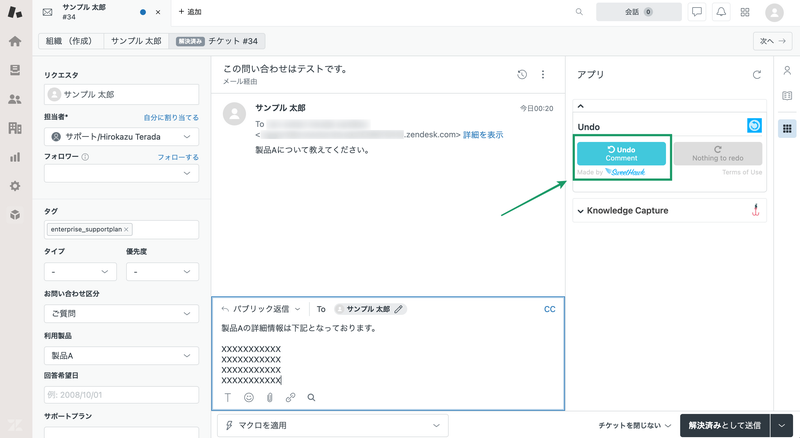Add CC recipients to the reply
Viewport: 800px width, 438px height.
(549, 309)
